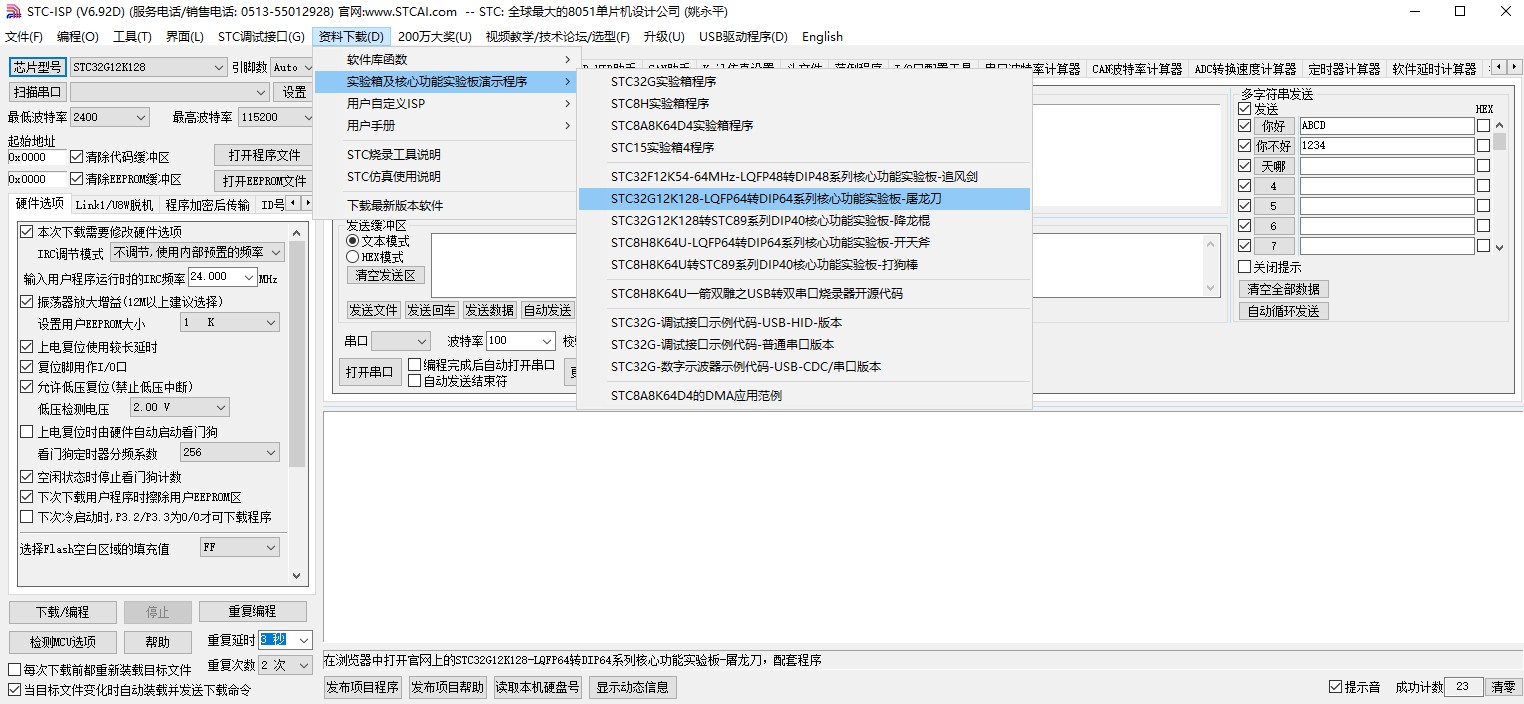Click the 清零 counter reset button
The height and width of the screenshot is (704, 1524).
click(x=1503, y=687)
